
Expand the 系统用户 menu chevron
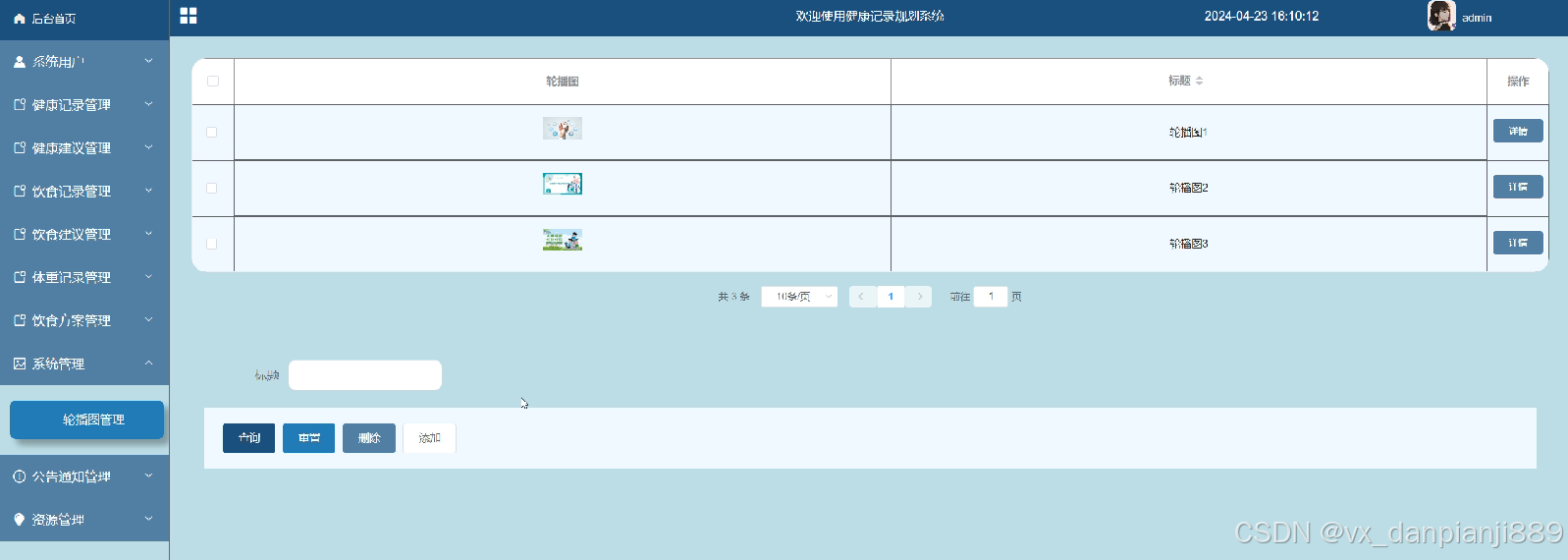click(x=149, y=61)
